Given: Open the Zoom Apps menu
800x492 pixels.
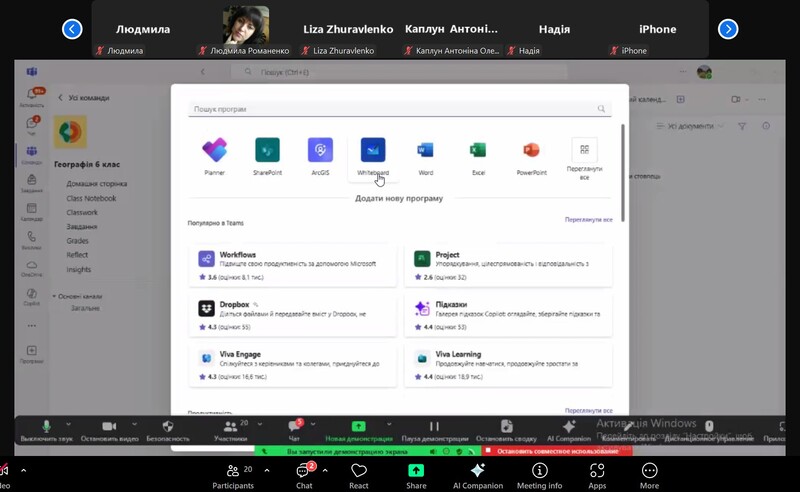Looking at the screenshot, I should point(597,476).
